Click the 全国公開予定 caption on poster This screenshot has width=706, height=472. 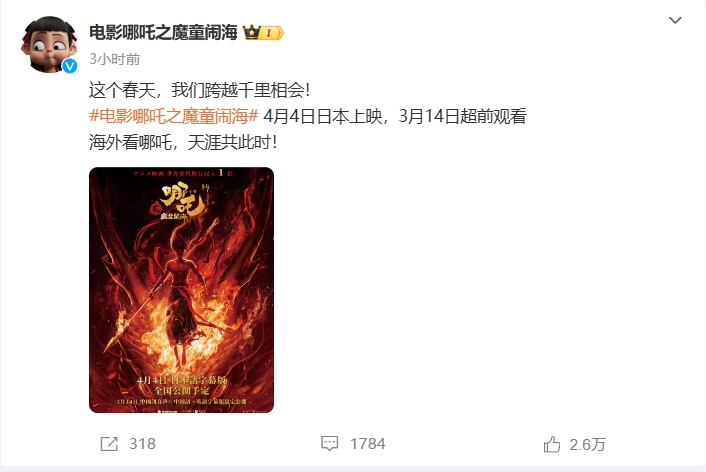click(x=181, y=390)
